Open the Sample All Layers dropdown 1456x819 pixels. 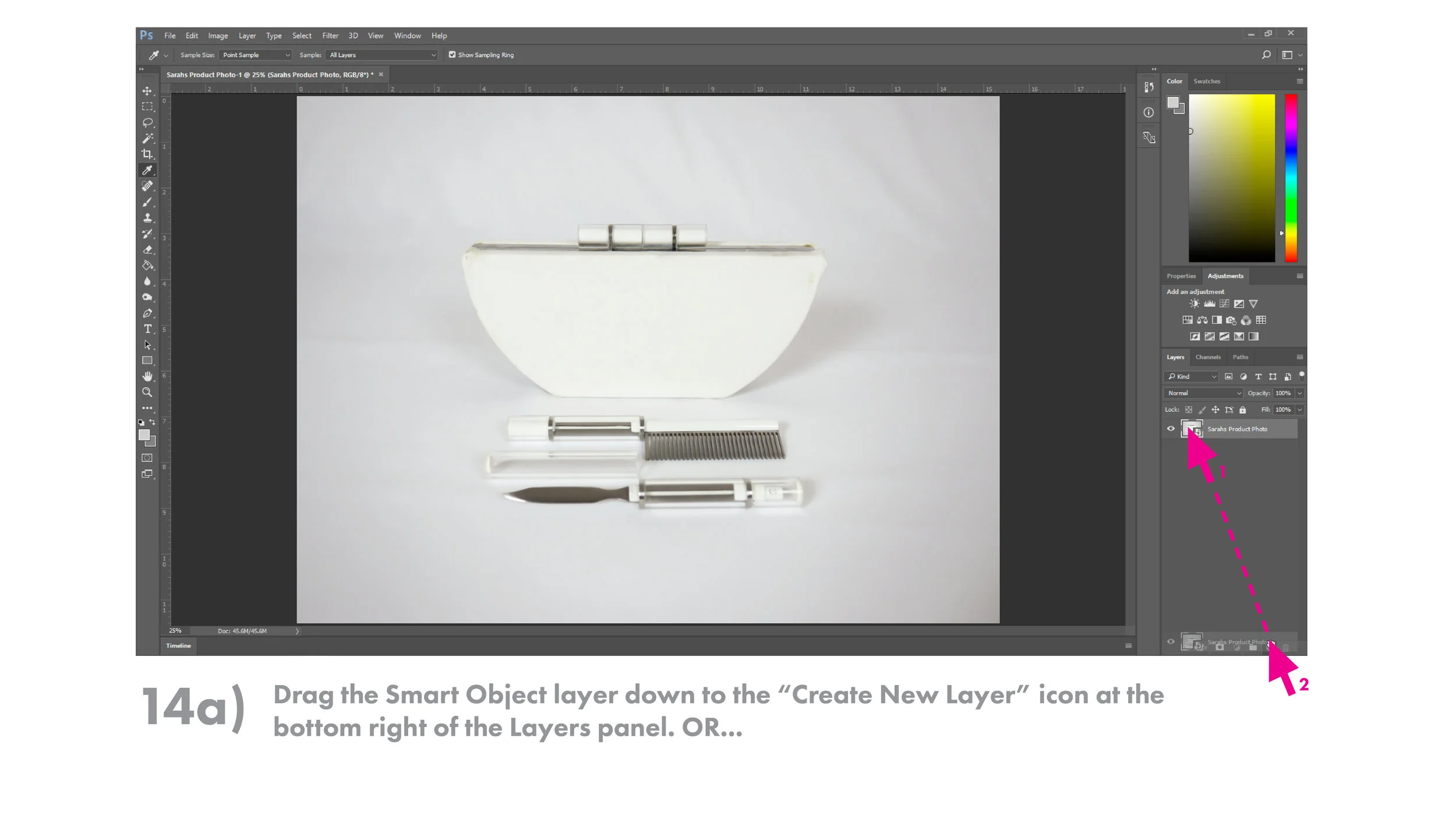tap(381, 55)
